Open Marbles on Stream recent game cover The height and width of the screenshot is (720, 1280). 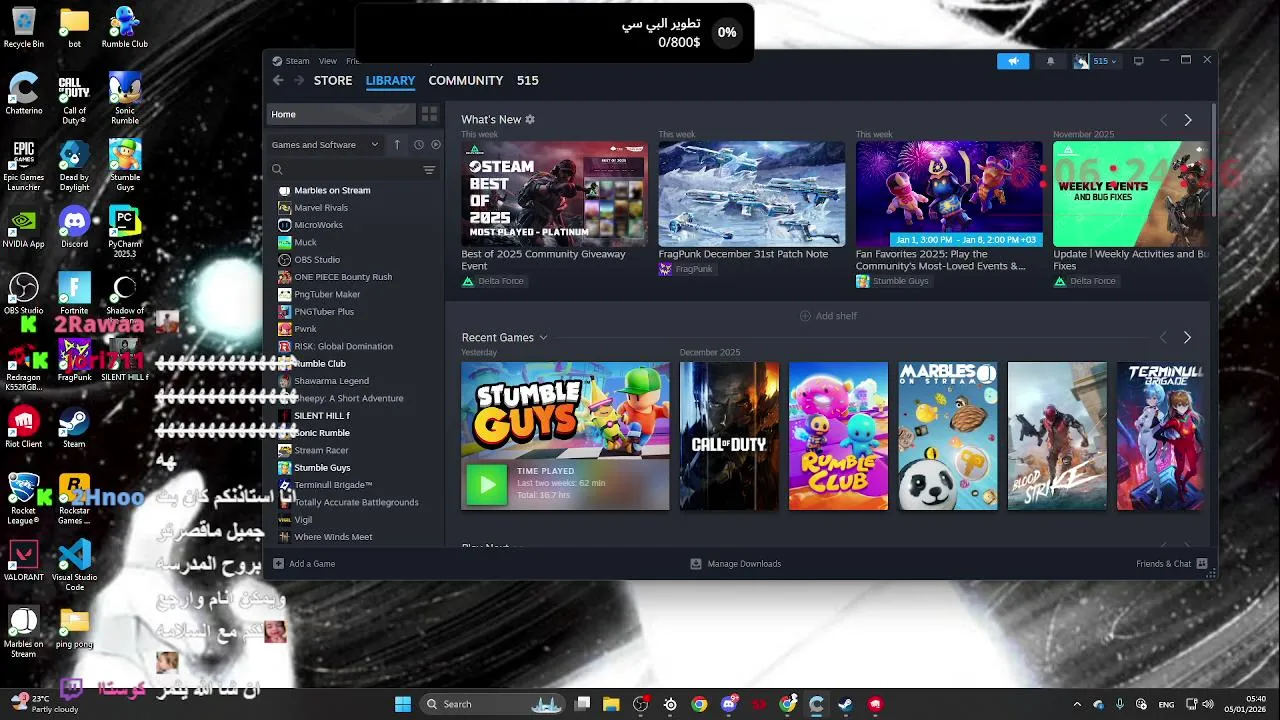pos(948,436)
